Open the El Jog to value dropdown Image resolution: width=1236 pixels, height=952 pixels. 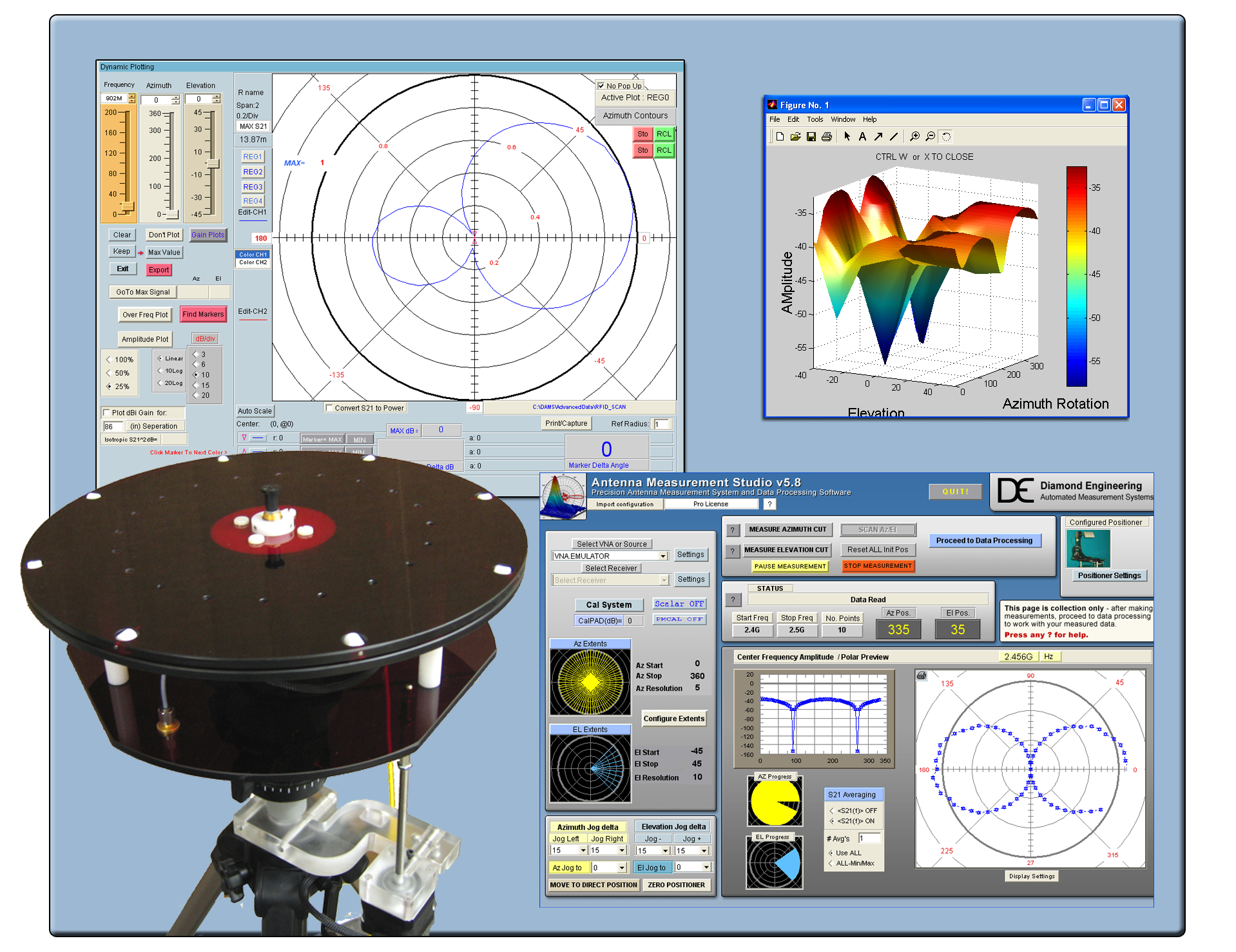(x=706, y=868)
